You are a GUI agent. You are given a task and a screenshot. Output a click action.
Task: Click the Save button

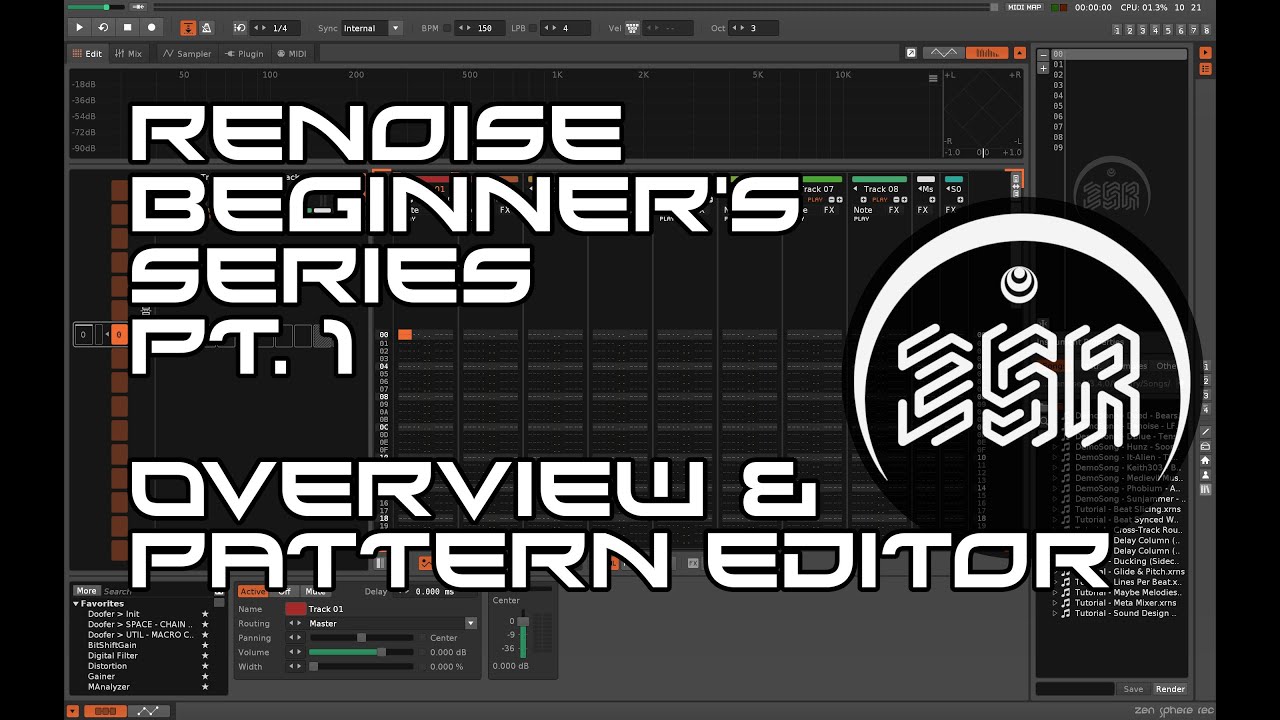pos(1133,689)
